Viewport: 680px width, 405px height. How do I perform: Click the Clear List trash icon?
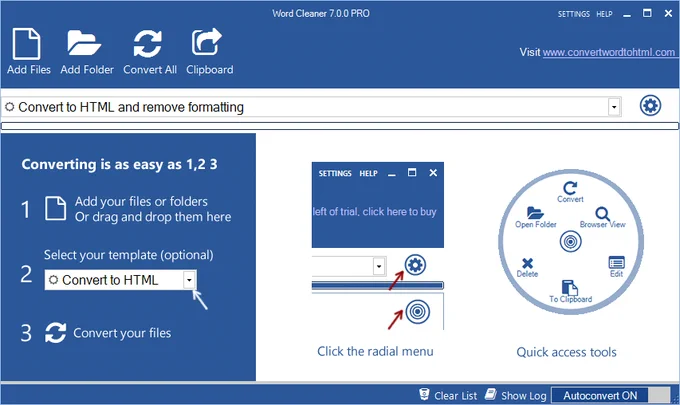(x=424, y=394)
